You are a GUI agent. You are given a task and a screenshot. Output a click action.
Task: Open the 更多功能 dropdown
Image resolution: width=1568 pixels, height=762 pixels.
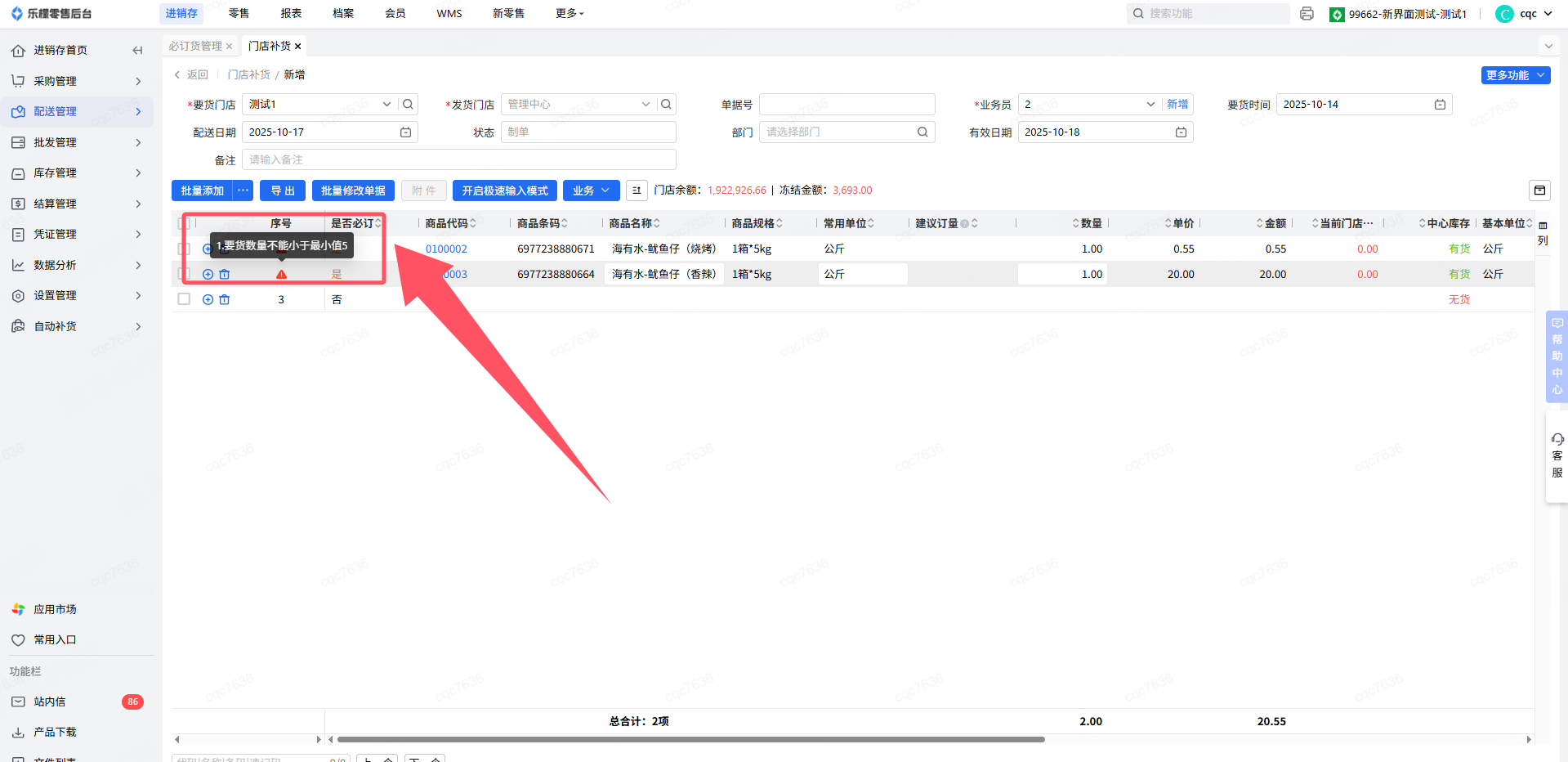[1516, 75]
